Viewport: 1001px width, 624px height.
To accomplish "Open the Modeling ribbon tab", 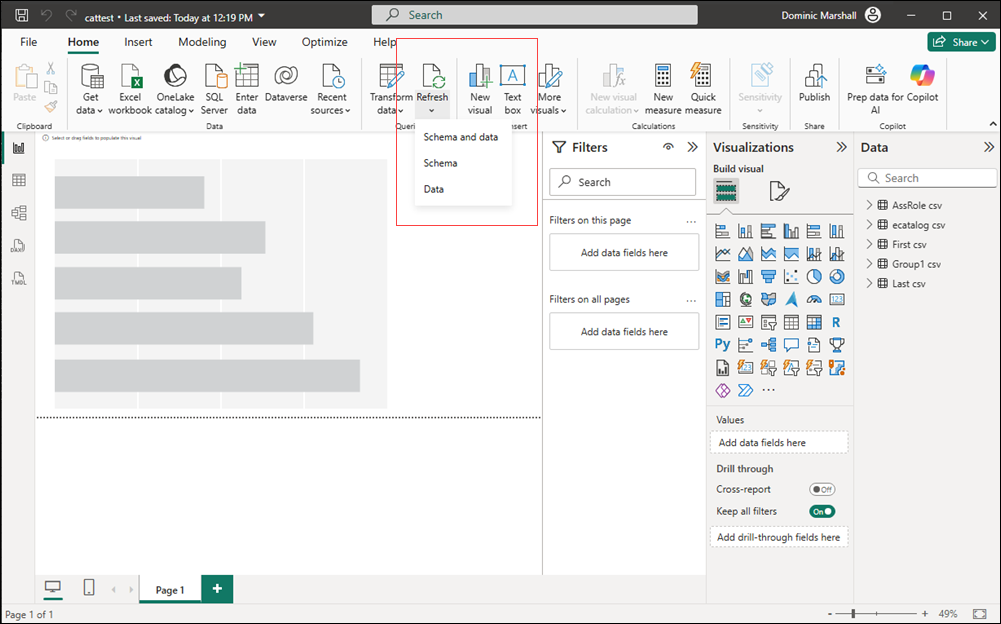I will tap(202, 42).
